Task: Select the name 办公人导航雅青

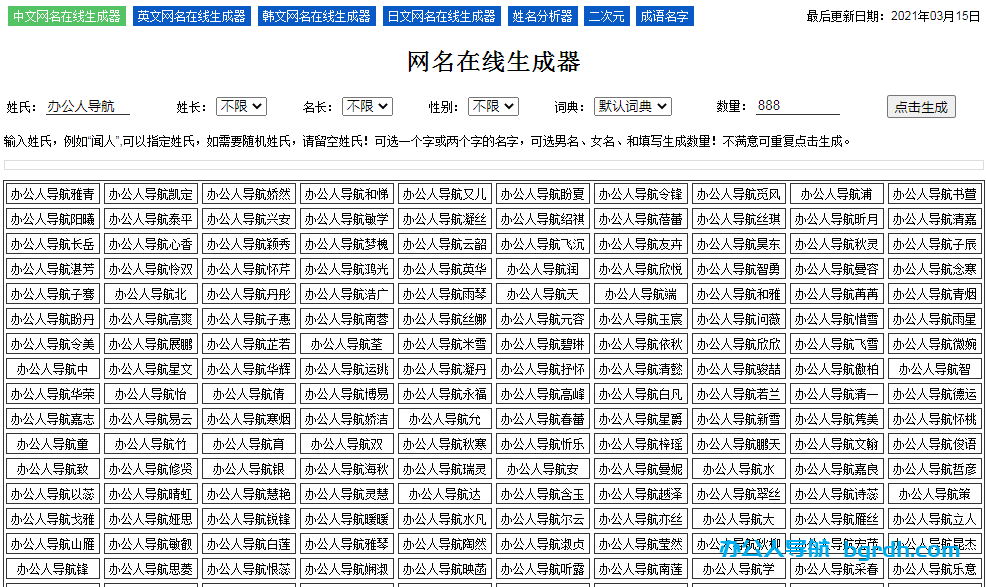Action: coord(55,194)
